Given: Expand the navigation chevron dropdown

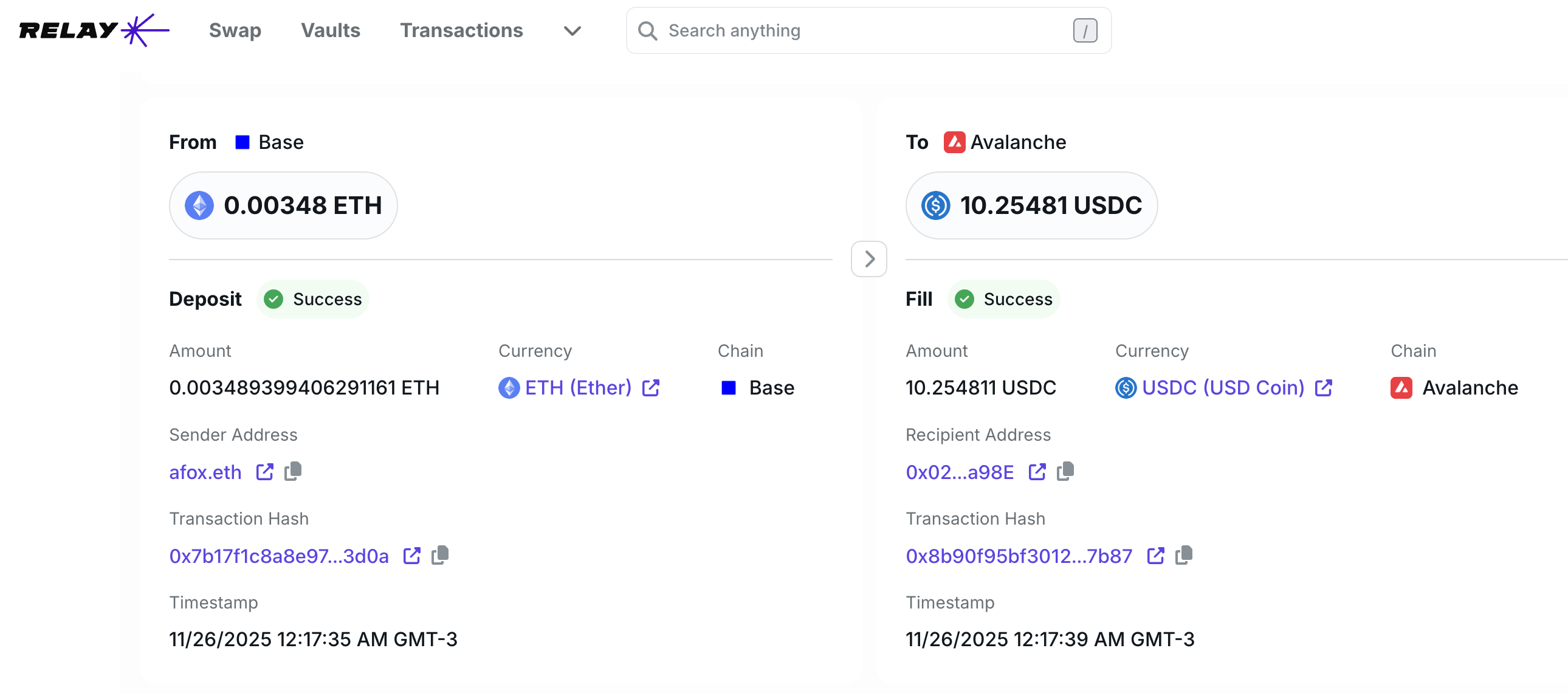Looking at the screenshot, I should point(572,30).
